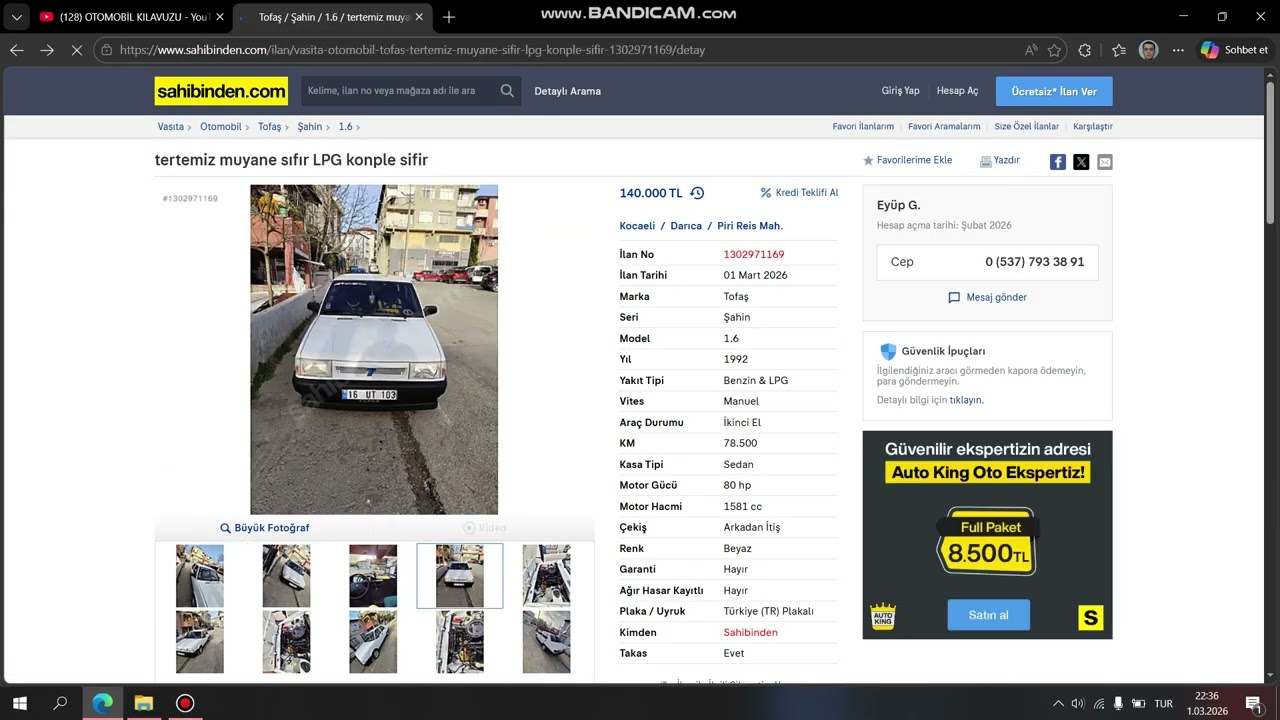Click Karşılaştır link
The width and height of the screenshot is (1280, 720).
tap(1092, 127)
